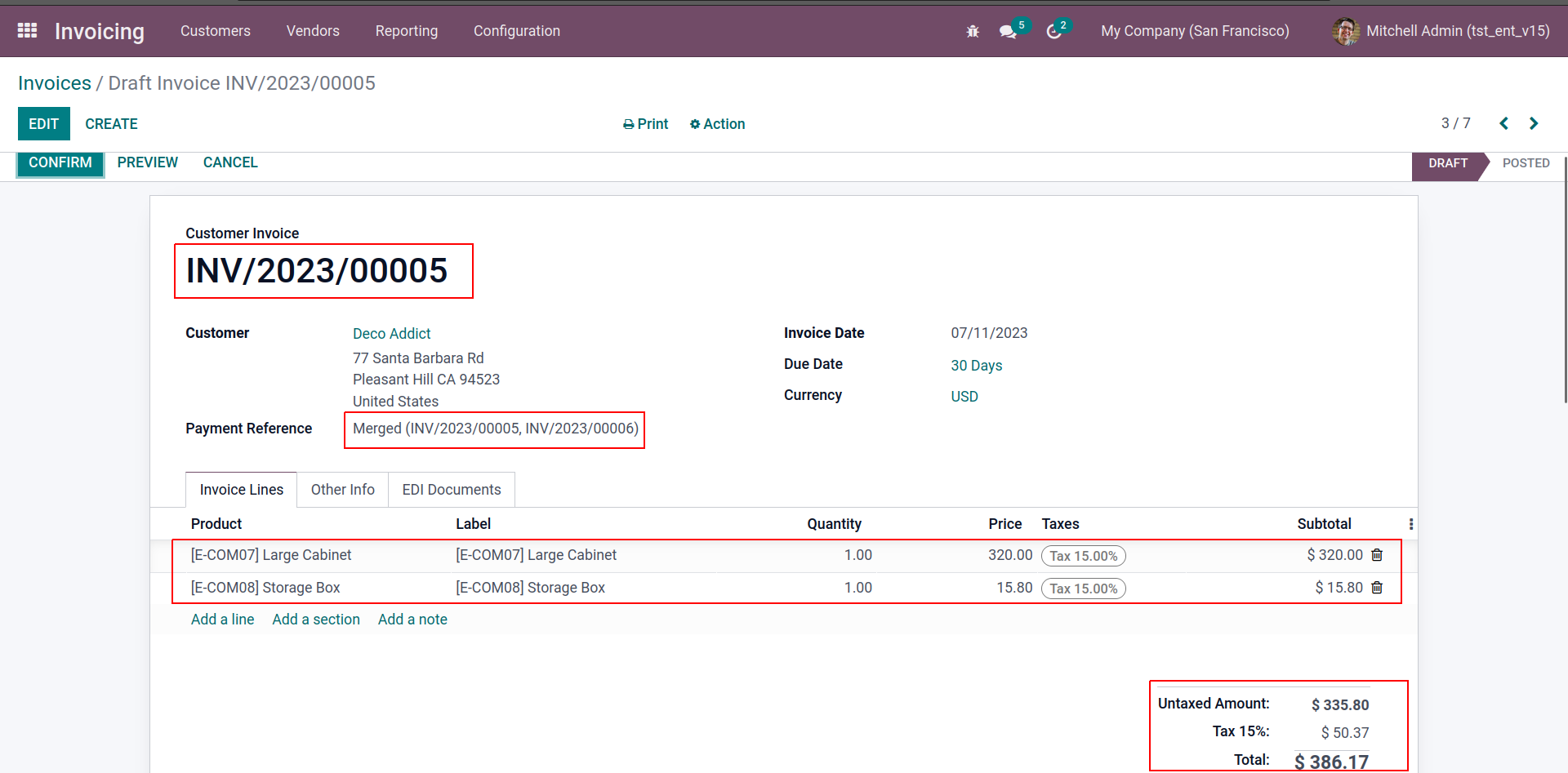Delete the Storage Box invoice line
This screenshot has width=1568, height=773.
tap(1377, 588)
